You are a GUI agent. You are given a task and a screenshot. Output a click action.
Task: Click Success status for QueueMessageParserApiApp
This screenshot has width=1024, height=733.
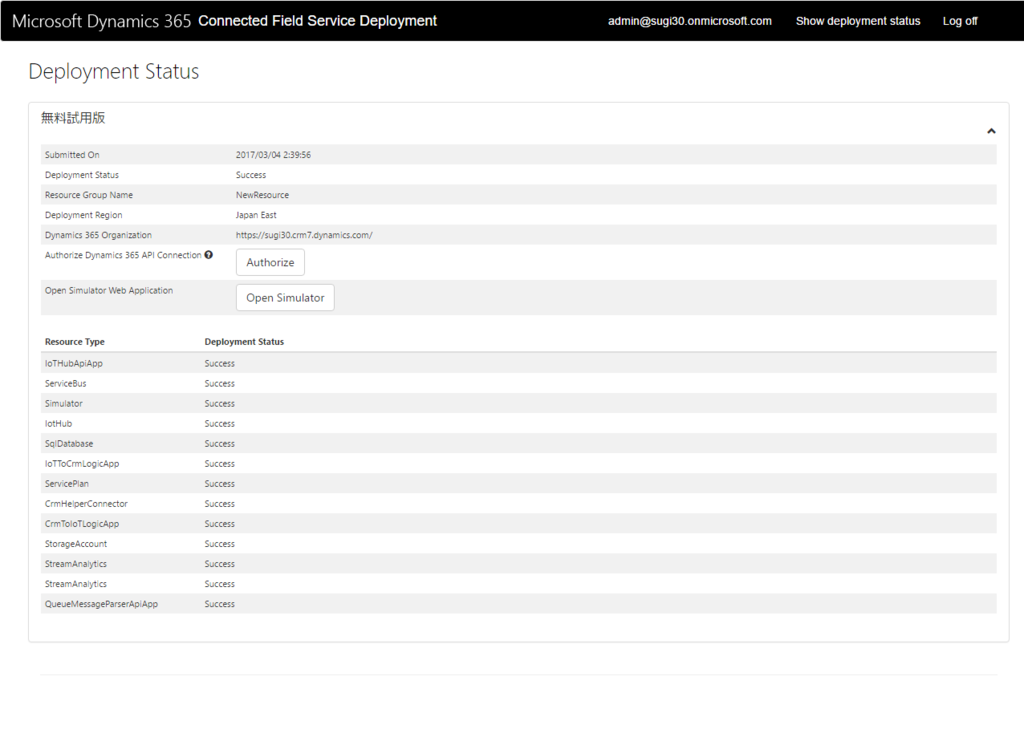[219, 604]
